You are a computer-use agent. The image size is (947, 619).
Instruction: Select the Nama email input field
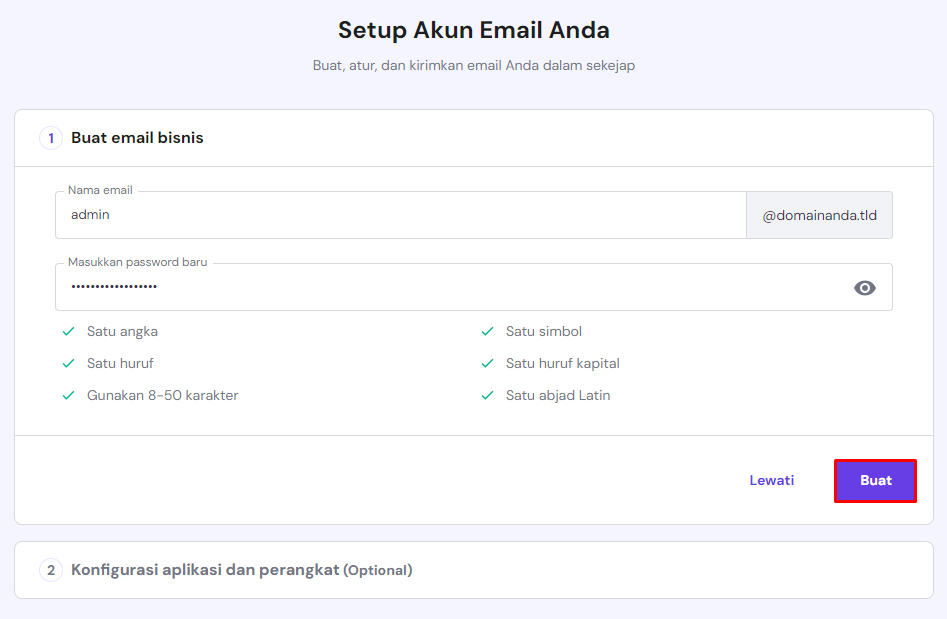point(400,215)
